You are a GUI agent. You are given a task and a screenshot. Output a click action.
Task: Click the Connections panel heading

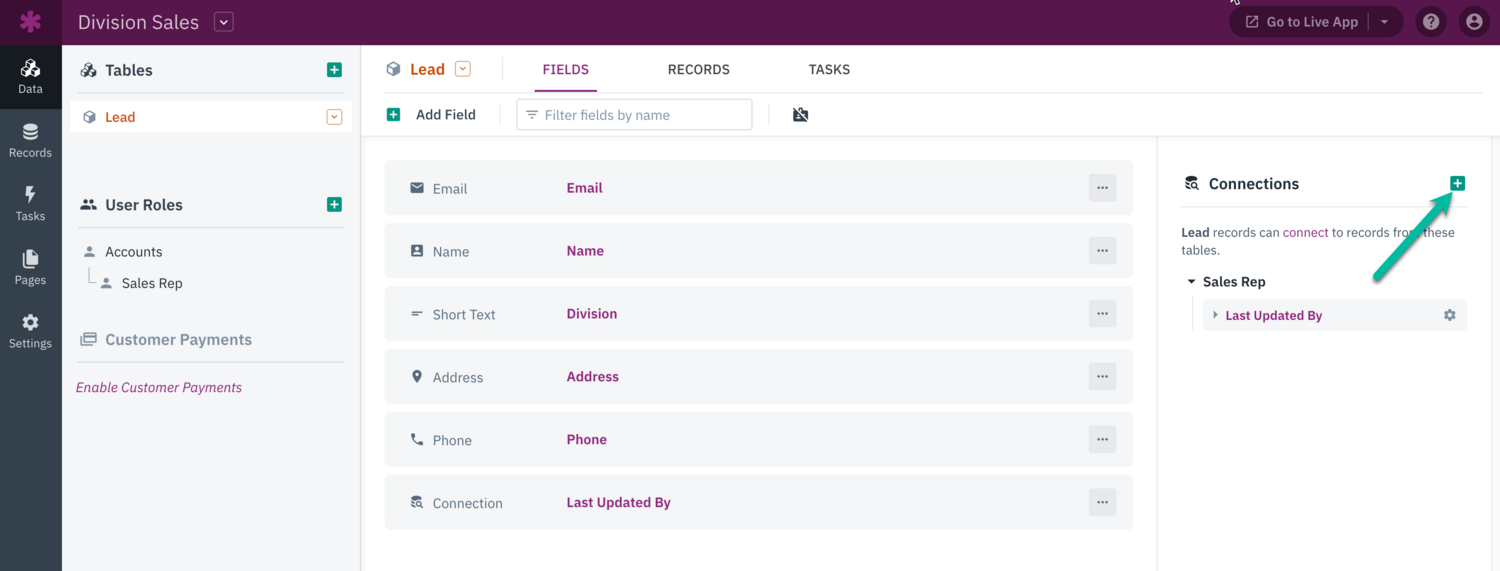1253,184
